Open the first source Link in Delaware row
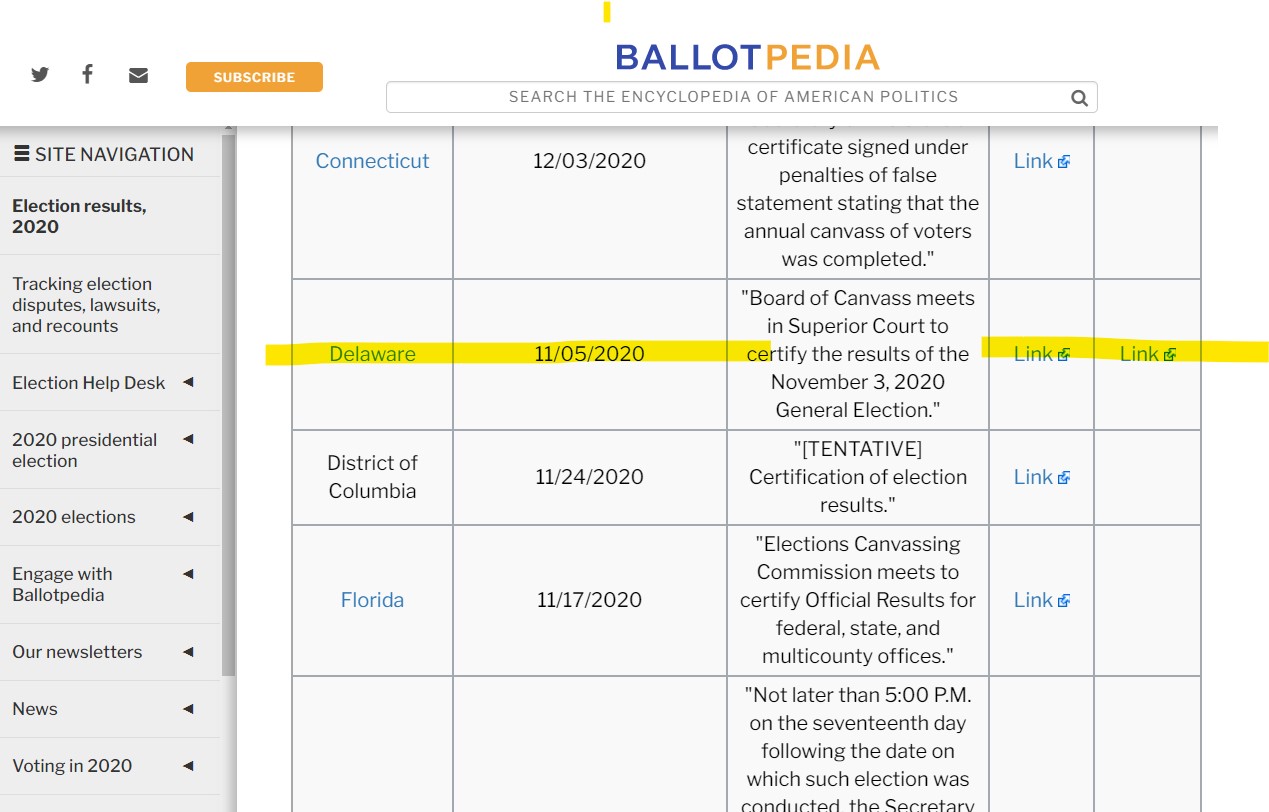Image resolution: width=1269 pixels, height=812 pixels. coord(1041,354)
